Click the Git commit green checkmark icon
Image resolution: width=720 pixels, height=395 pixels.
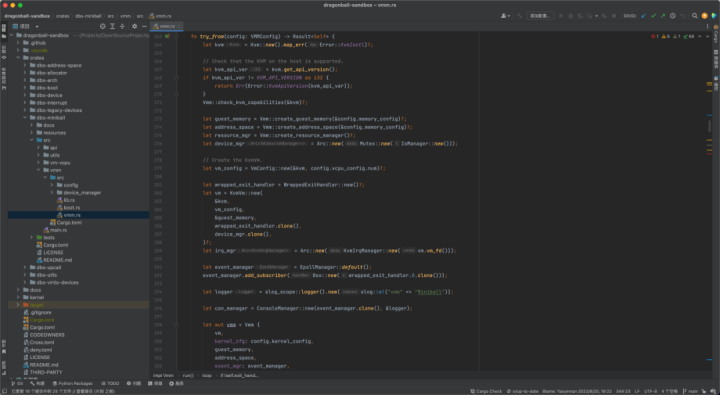[653, 16]
